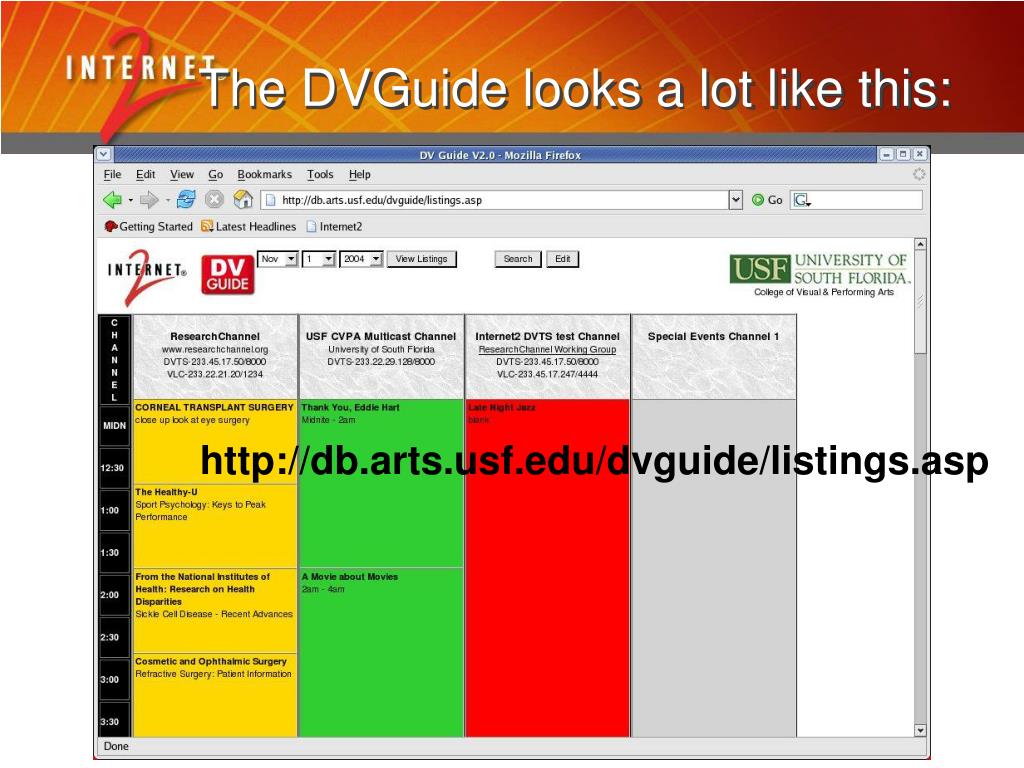Click the scrollbar up arrow
Screen dimensions: 1024x768
(920, 244)
